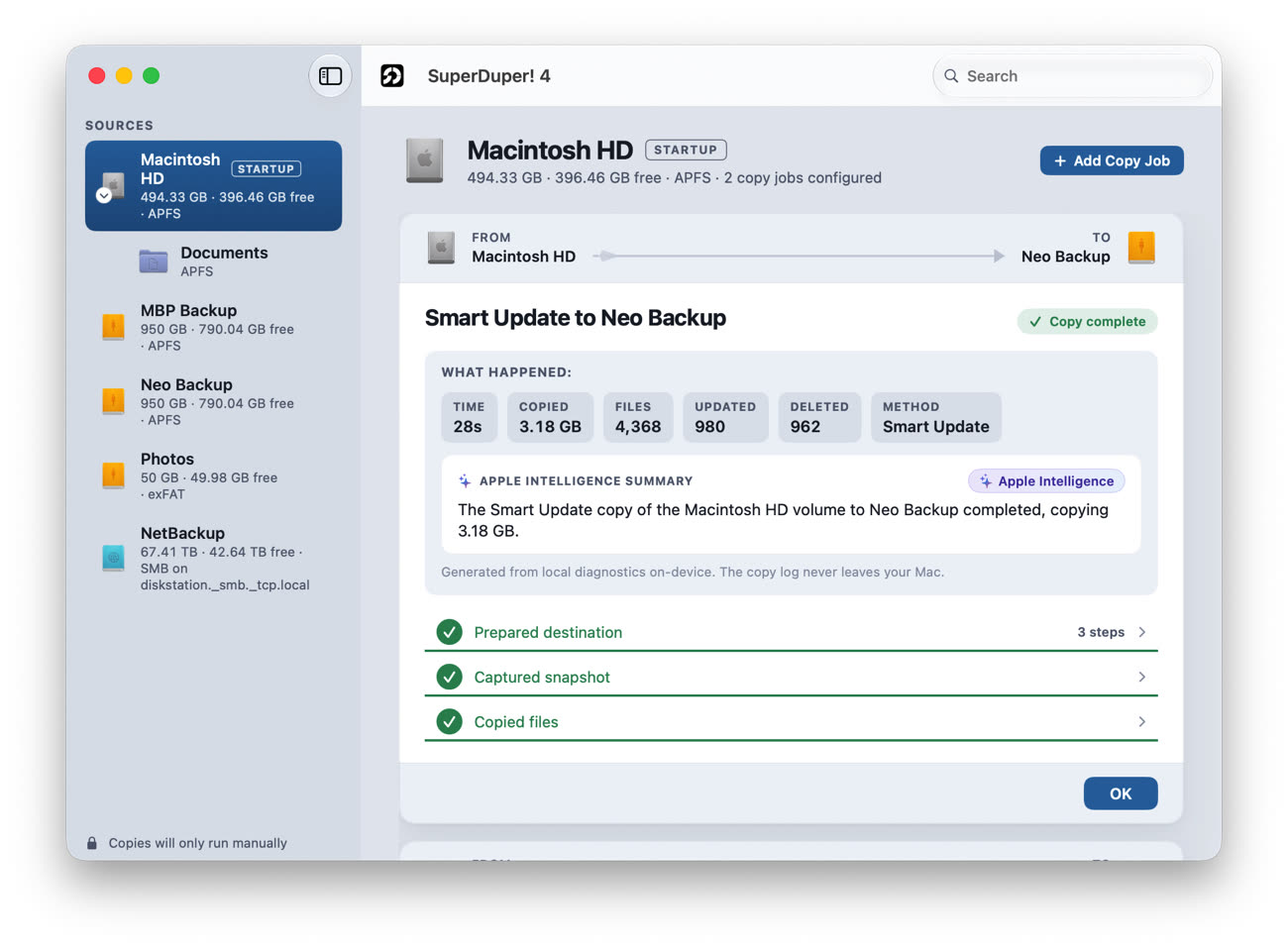1288x948 pixels.
Task: Click the Copy complete status badge
Action: click(x=1087, y=321)
